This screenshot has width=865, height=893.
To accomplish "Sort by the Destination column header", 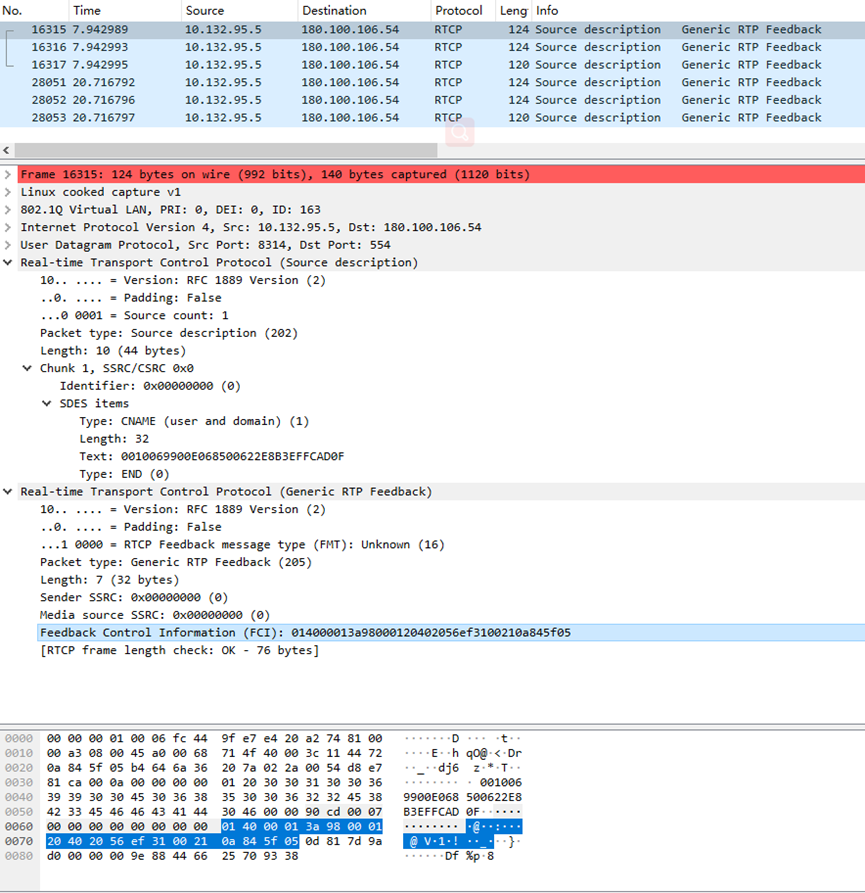I will click(x=364, y=10).
